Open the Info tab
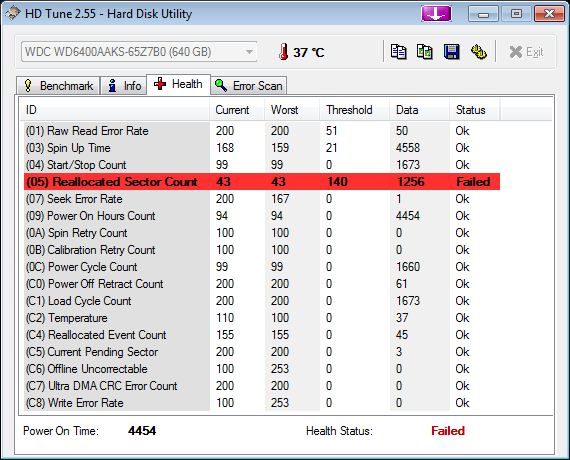 tap(124, 86)
